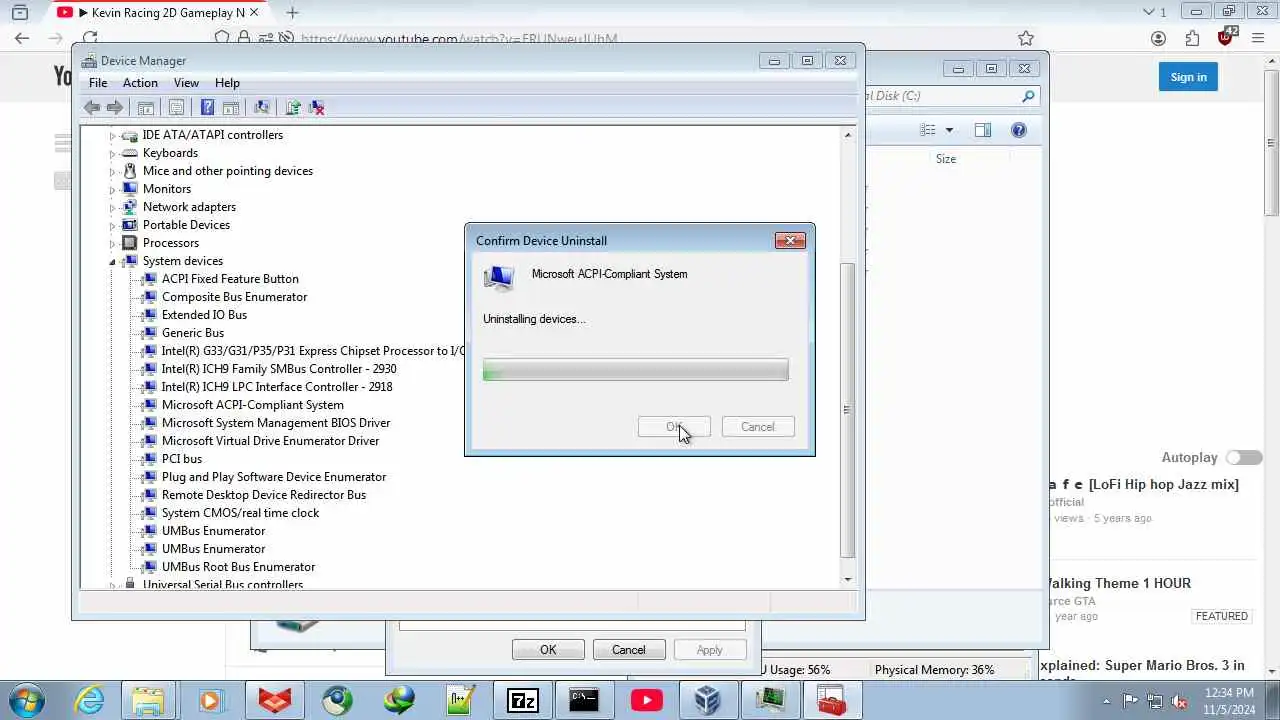Screen dimensions: 1280x720
Task: Open Windows Media Player from the taskbar
Action: click(x=211, y=700)
